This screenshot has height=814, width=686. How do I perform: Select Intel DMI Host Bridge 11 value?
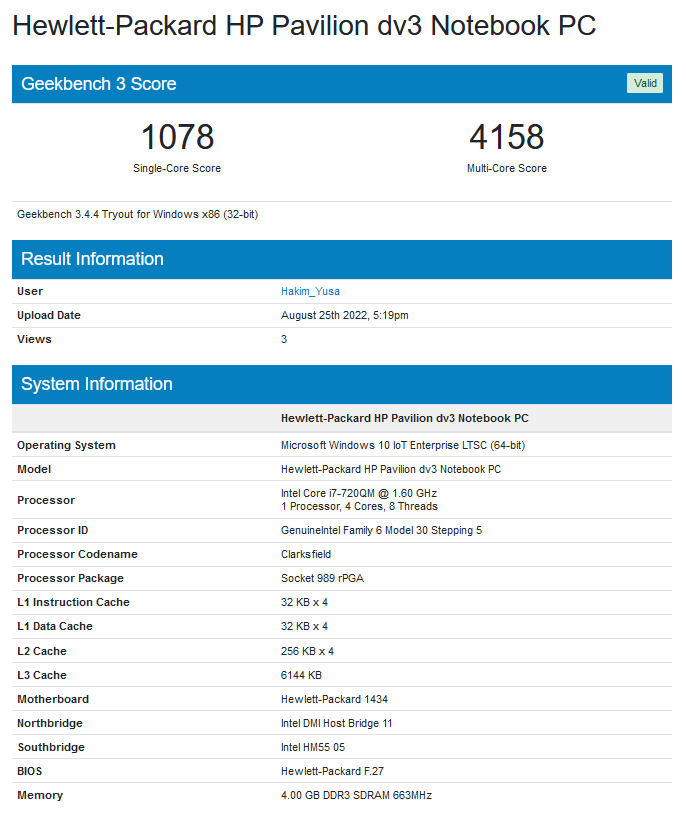point(337,723)
